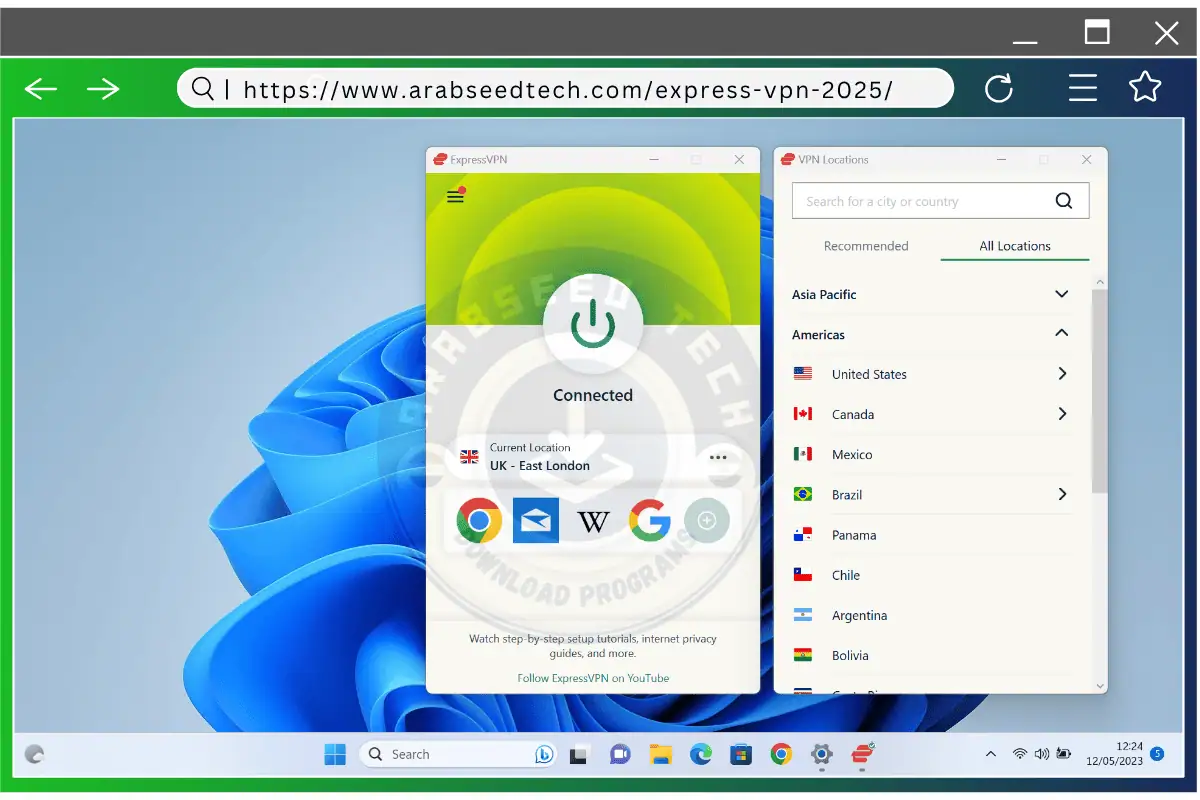Open the Chrome shortcut in ExpressVPN
This screenshot has width=1200, height=800.
[478, 520]
